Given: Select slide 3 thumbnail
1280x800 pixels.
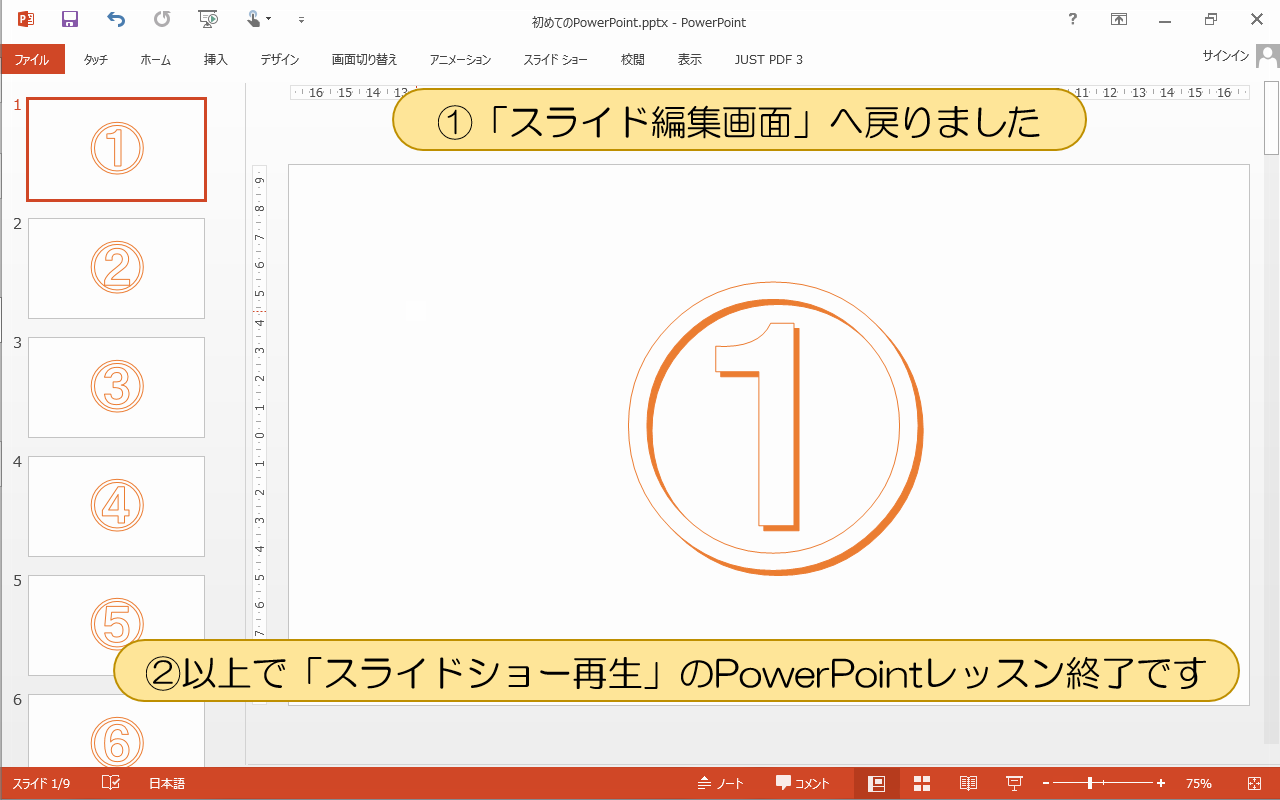Looking at the screenshot, I should (x=116, y=387).
